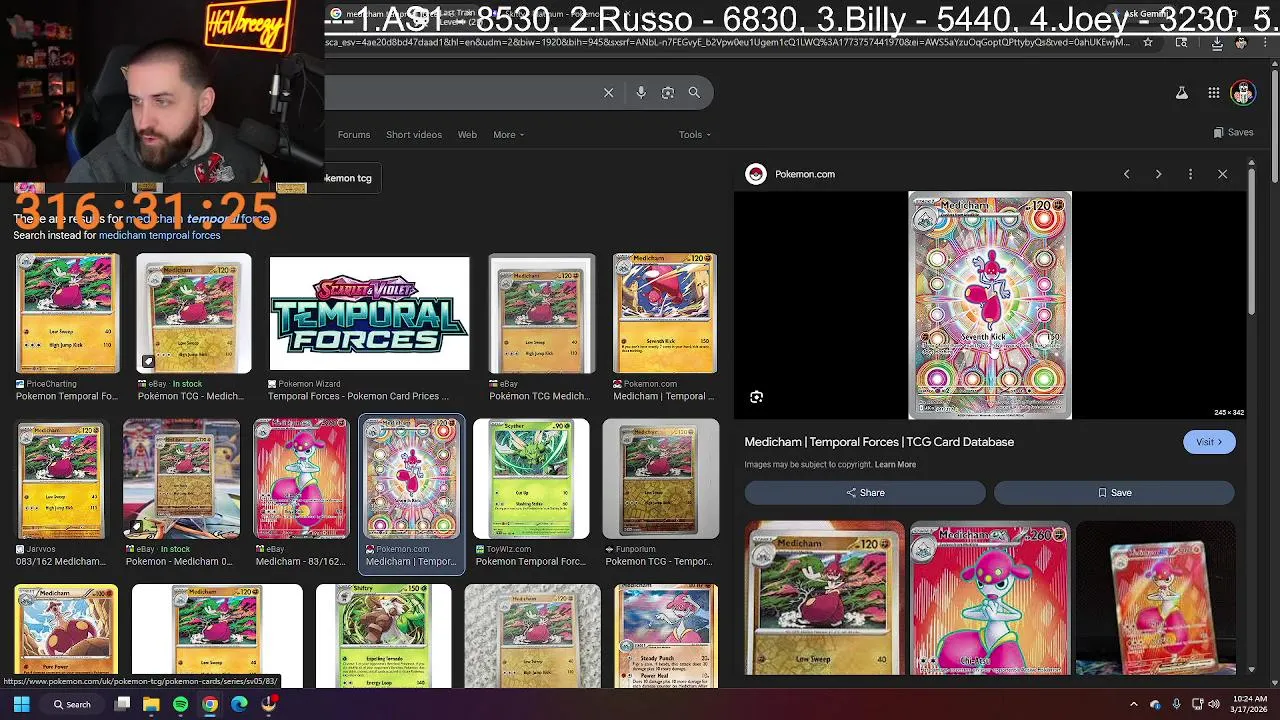Open Search Labs flask icon
The width and height of the screenshot is (1280, 720).
(x=1181, y=93)
